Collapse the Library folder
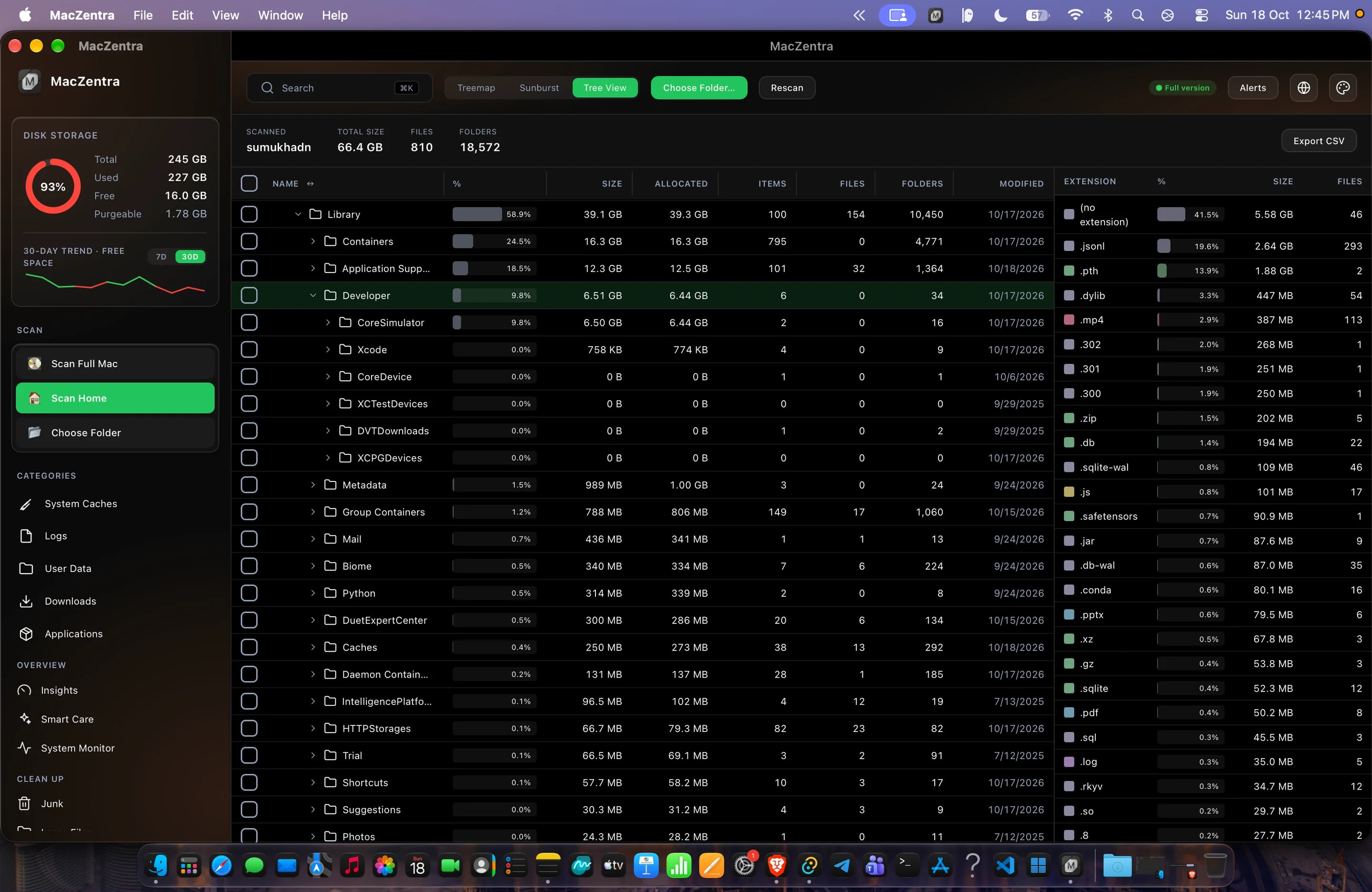The height and width of the screenshot is (892, 1372). (x=298, y=214)
